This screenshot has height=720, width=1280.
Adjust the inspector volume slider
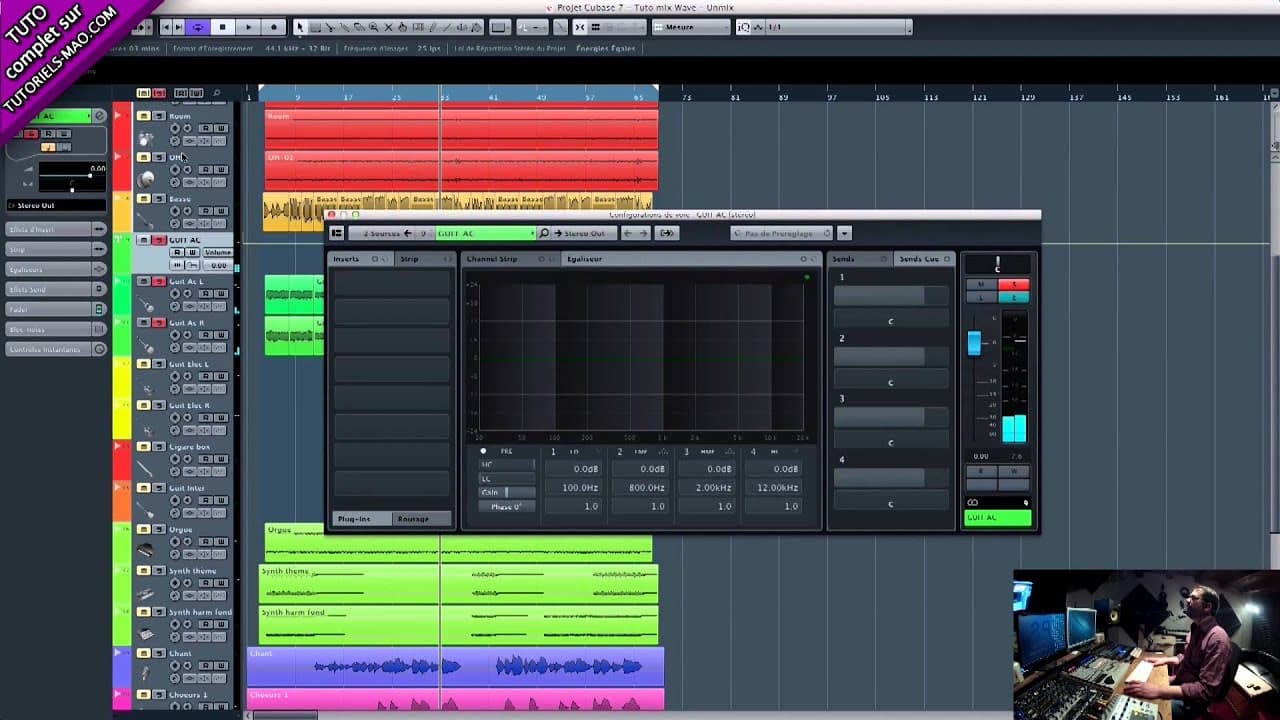tap(72, 175)
